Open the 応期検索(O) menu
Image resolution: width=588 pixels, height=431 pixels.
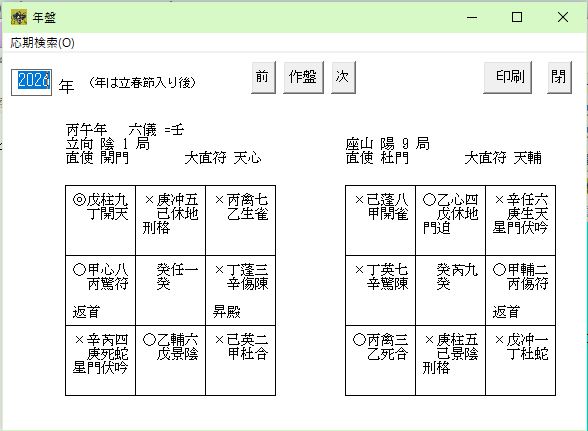[42, 43]
